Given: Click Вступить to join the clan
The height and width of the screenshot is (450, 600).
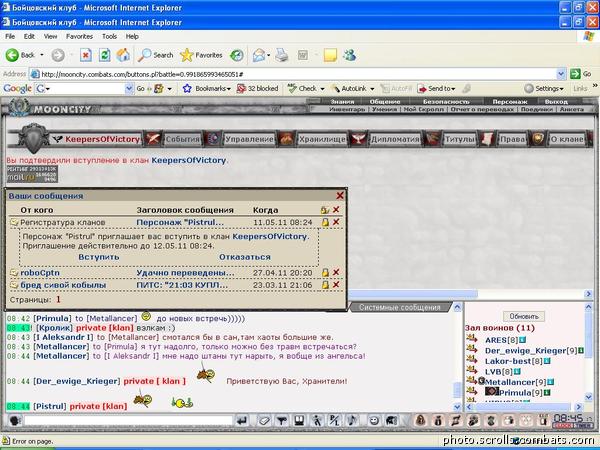Looking at the screenshot, I should [99, 257].
